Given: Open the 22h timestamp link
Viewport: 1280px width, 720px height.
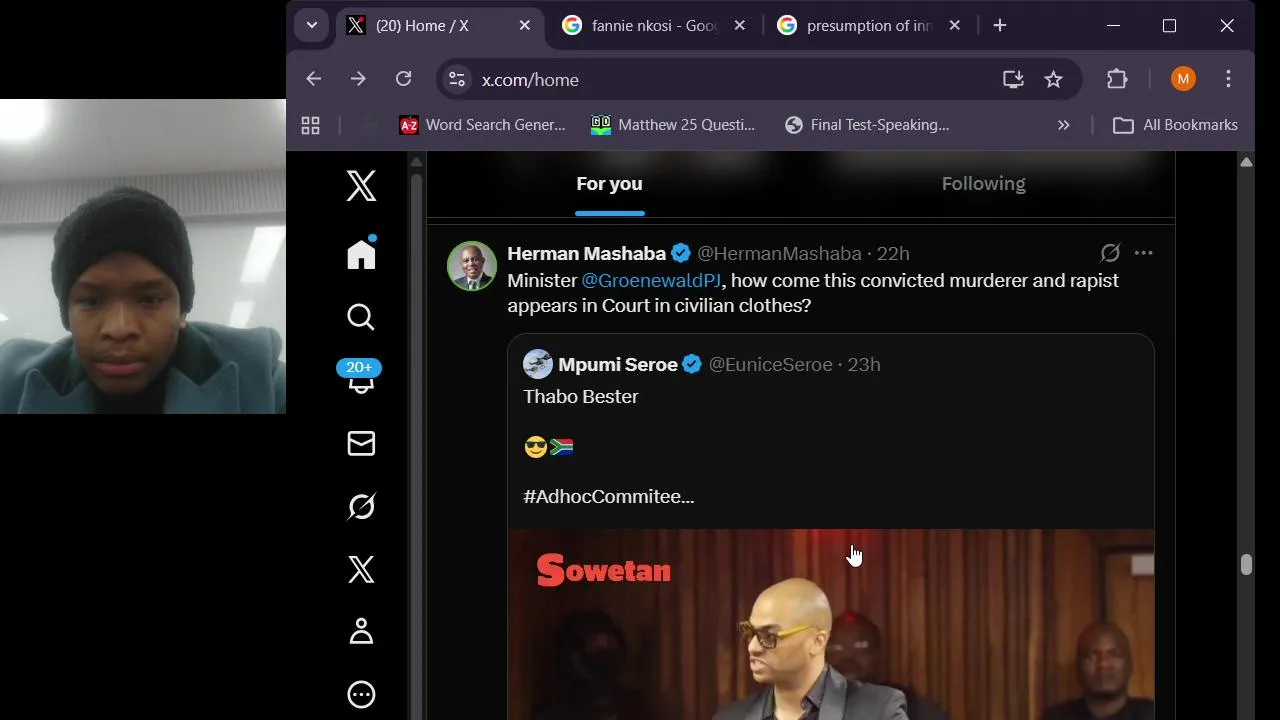Looking at the screenshot, I should click(x=893, y=254).
